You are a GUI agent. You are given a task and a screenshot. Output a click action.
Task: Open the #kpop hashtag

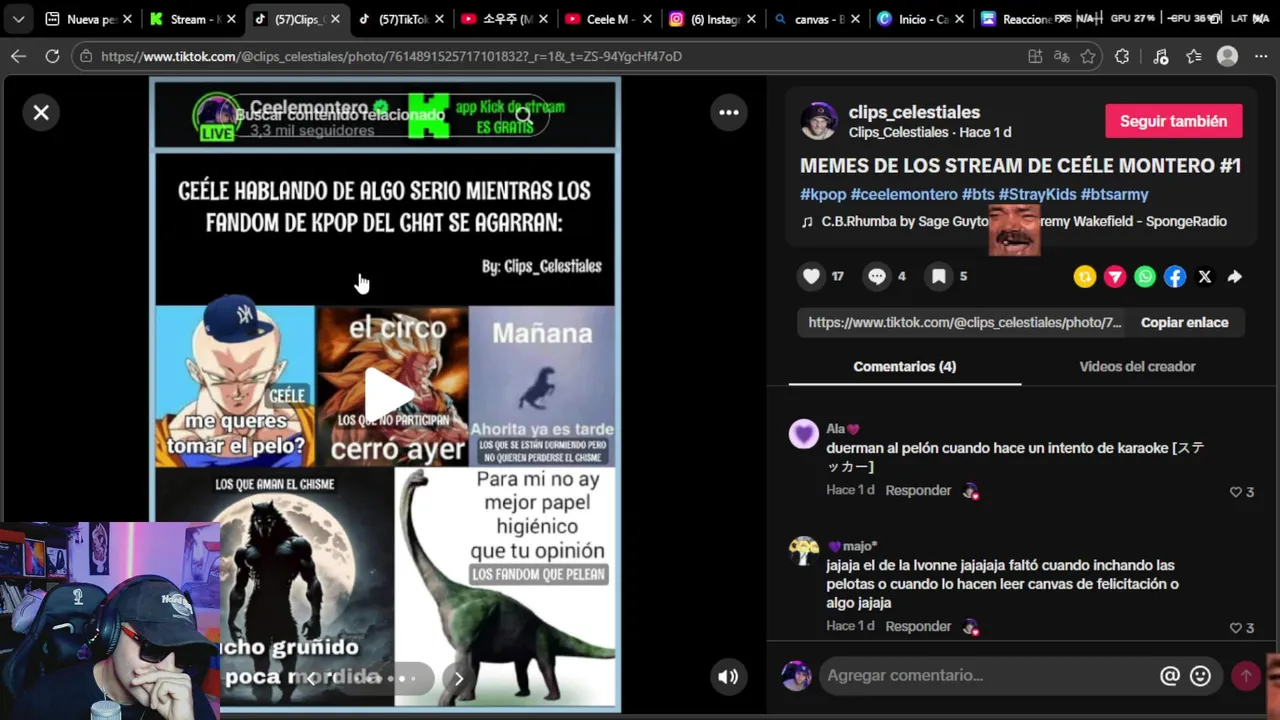pos(823,194)
